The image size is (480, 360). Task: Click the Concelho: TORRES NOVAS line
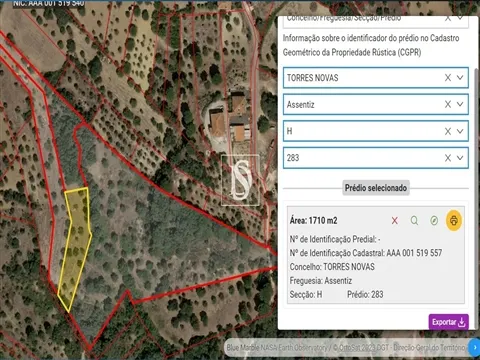point(332,267)
